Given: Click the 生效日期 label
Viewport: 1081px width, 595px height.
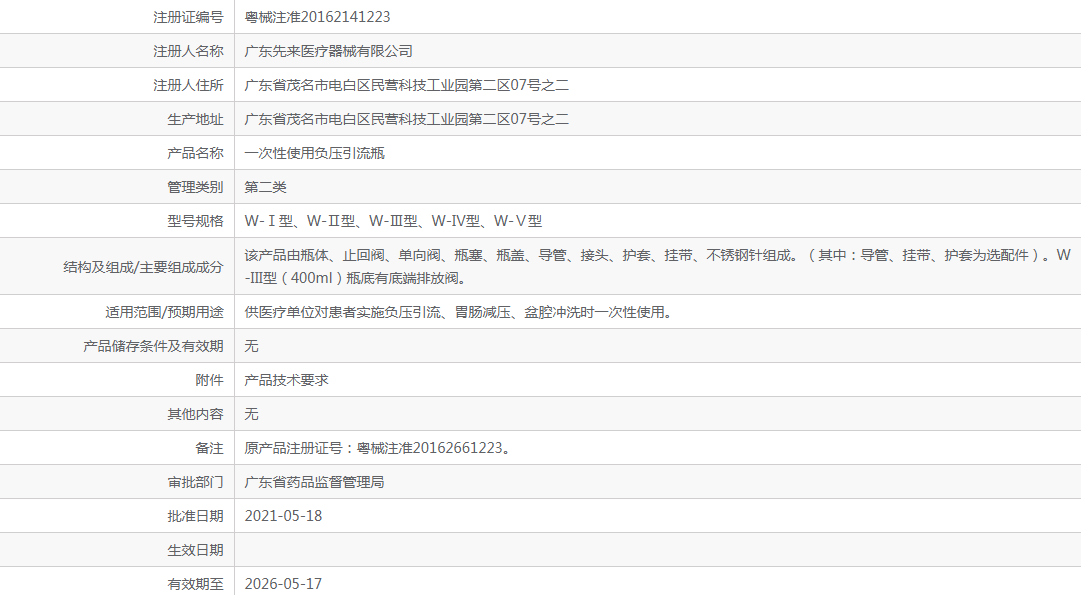Looking at the screenshot, I should (195, 550).
